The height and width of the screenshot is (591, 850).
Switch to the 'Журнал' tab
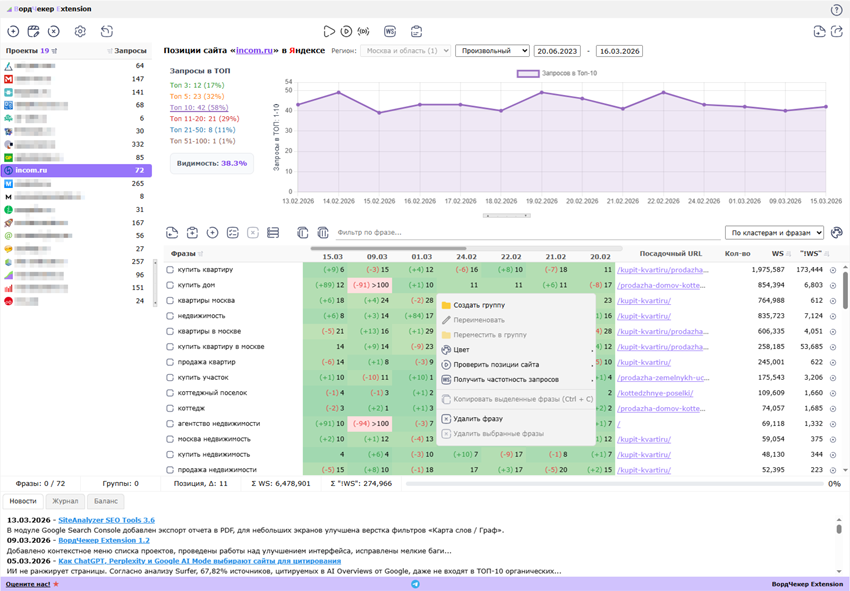tap(65, 501)
